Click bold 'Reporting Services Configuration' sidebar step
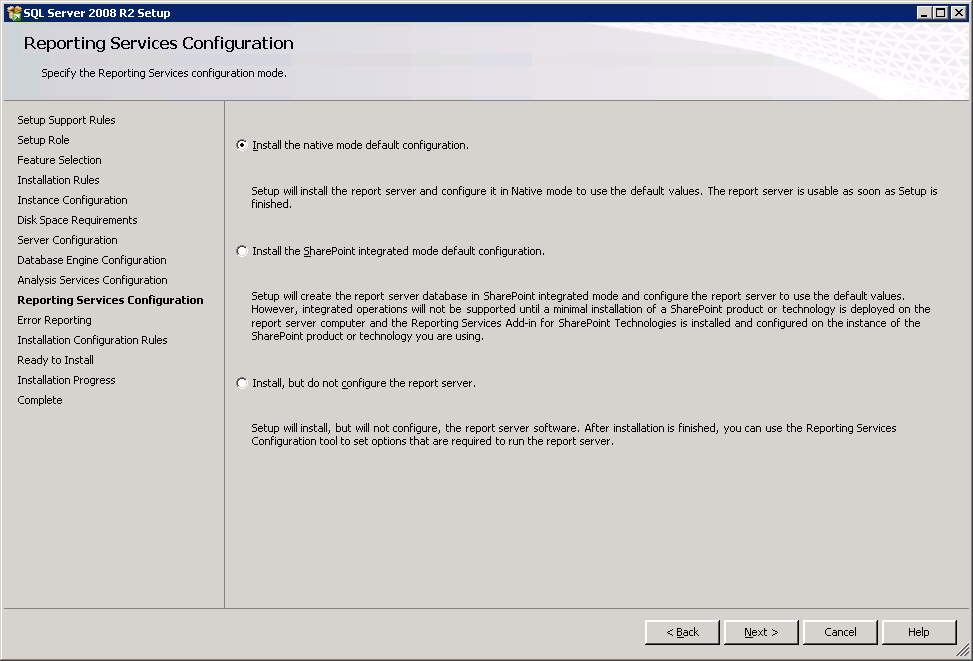 (110, 300)
